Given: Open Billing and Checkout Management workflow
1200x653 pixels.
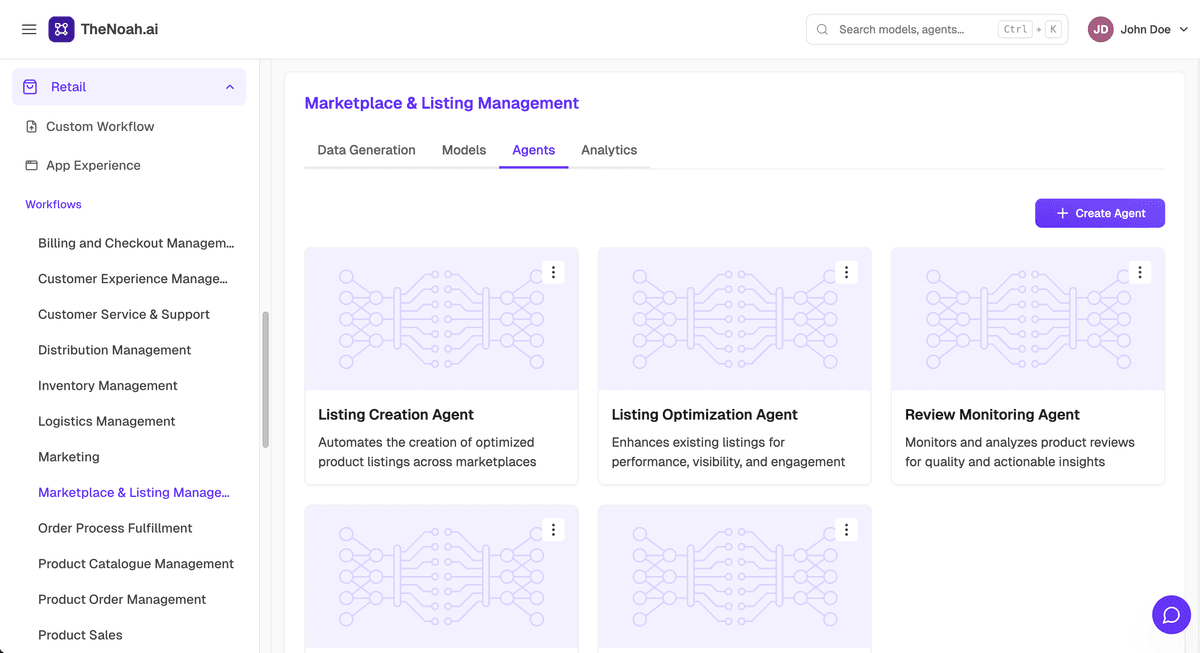Looking at the screenshot, I should [136, 243].
